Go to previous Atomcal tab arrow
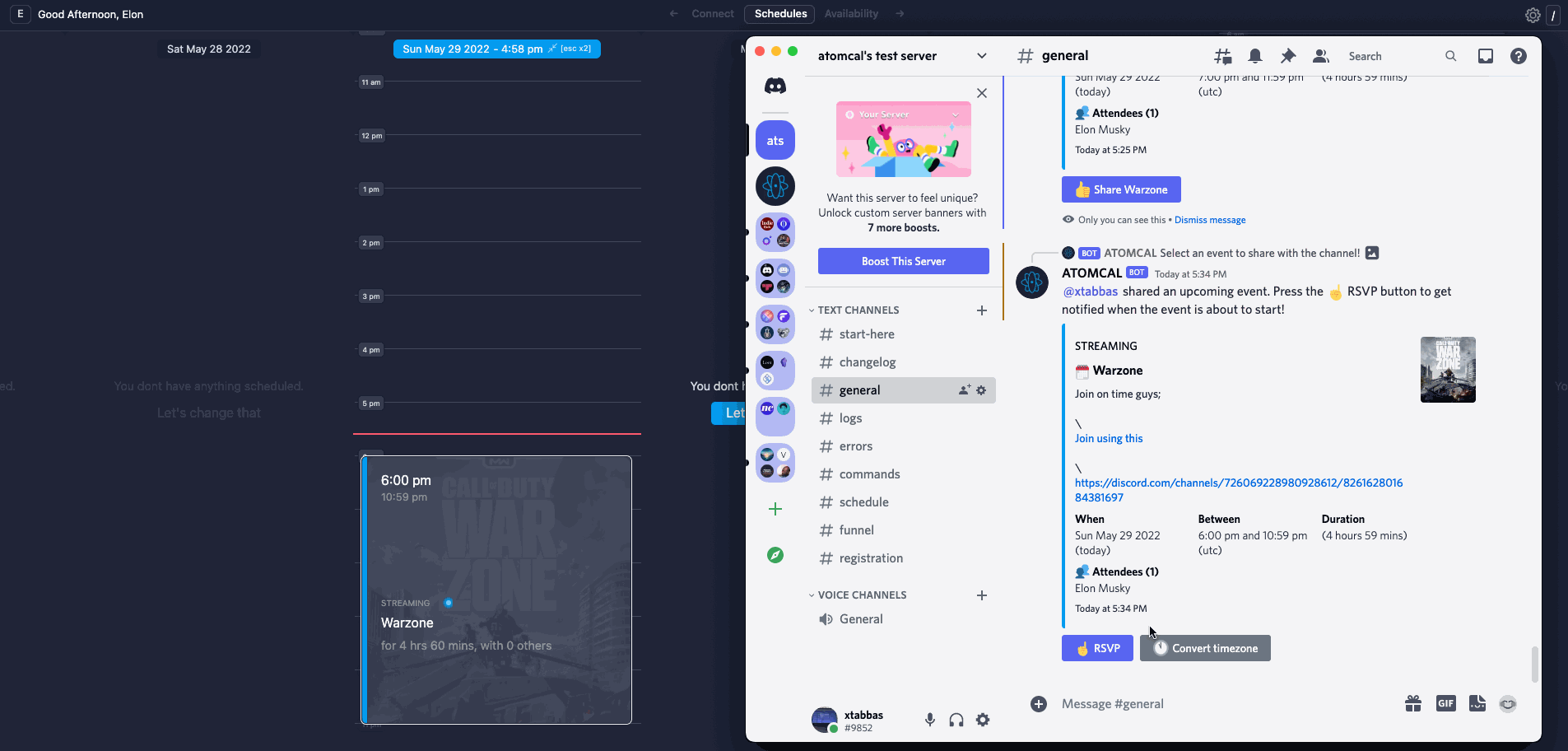 click(x=674, y=14)
